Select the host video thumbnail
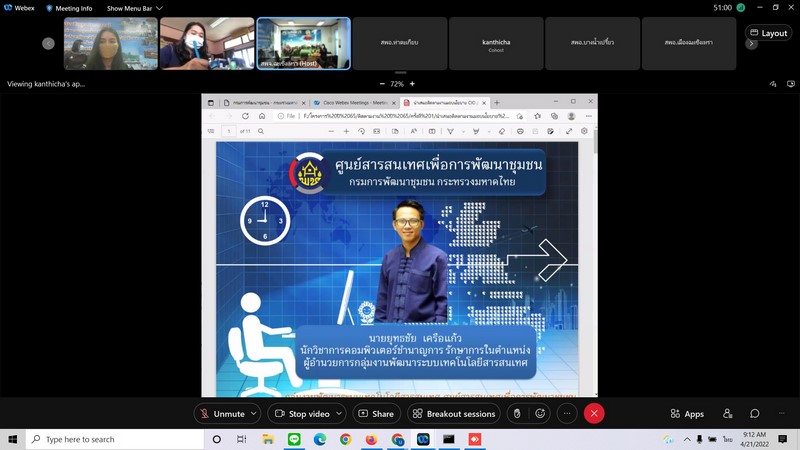 point(304,43)
